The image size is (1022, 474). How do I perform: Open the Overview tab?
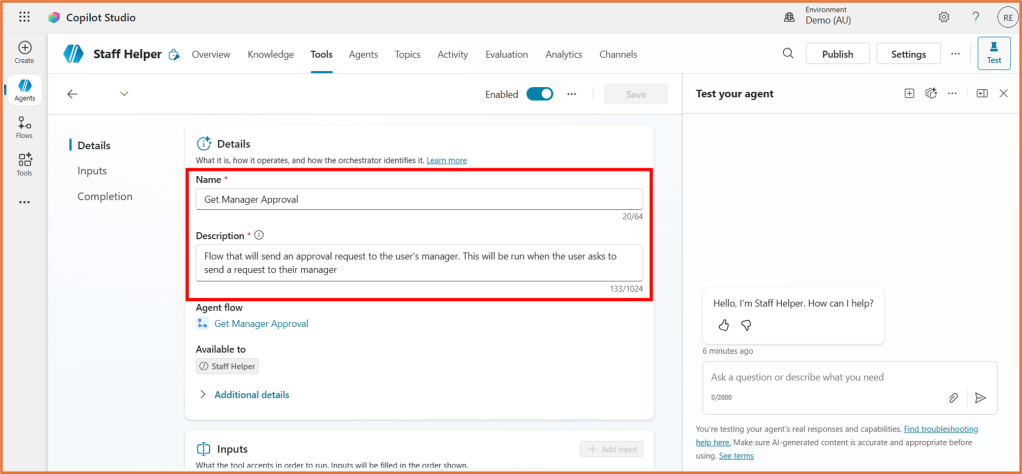click(x=211, y=54)
